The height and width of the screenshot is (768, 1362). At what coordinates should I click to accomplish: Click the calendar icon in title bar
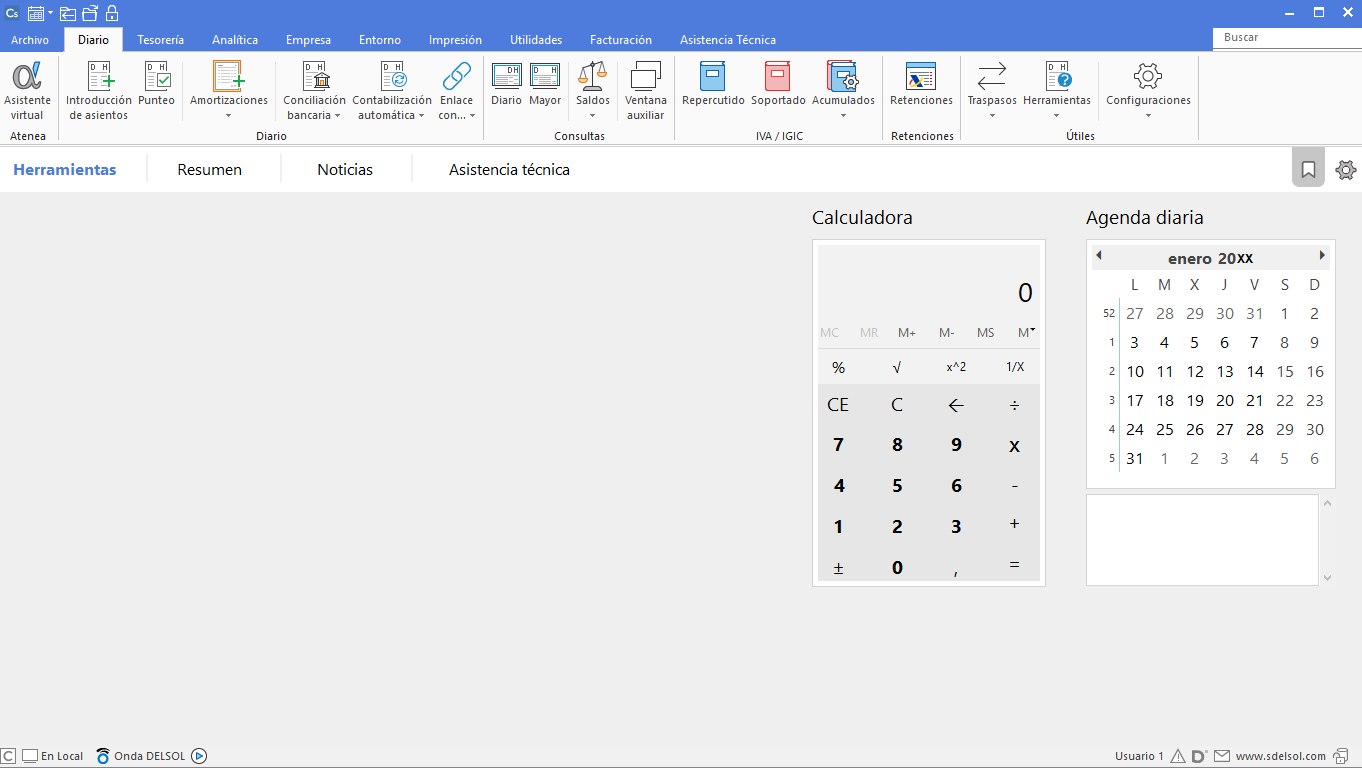36,13
